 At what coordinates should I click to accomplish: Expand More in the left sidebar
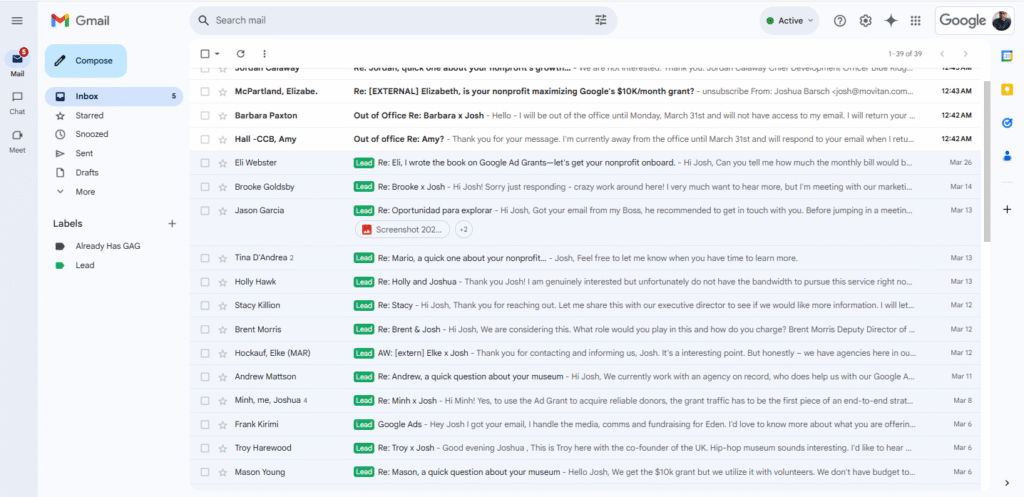85,191
